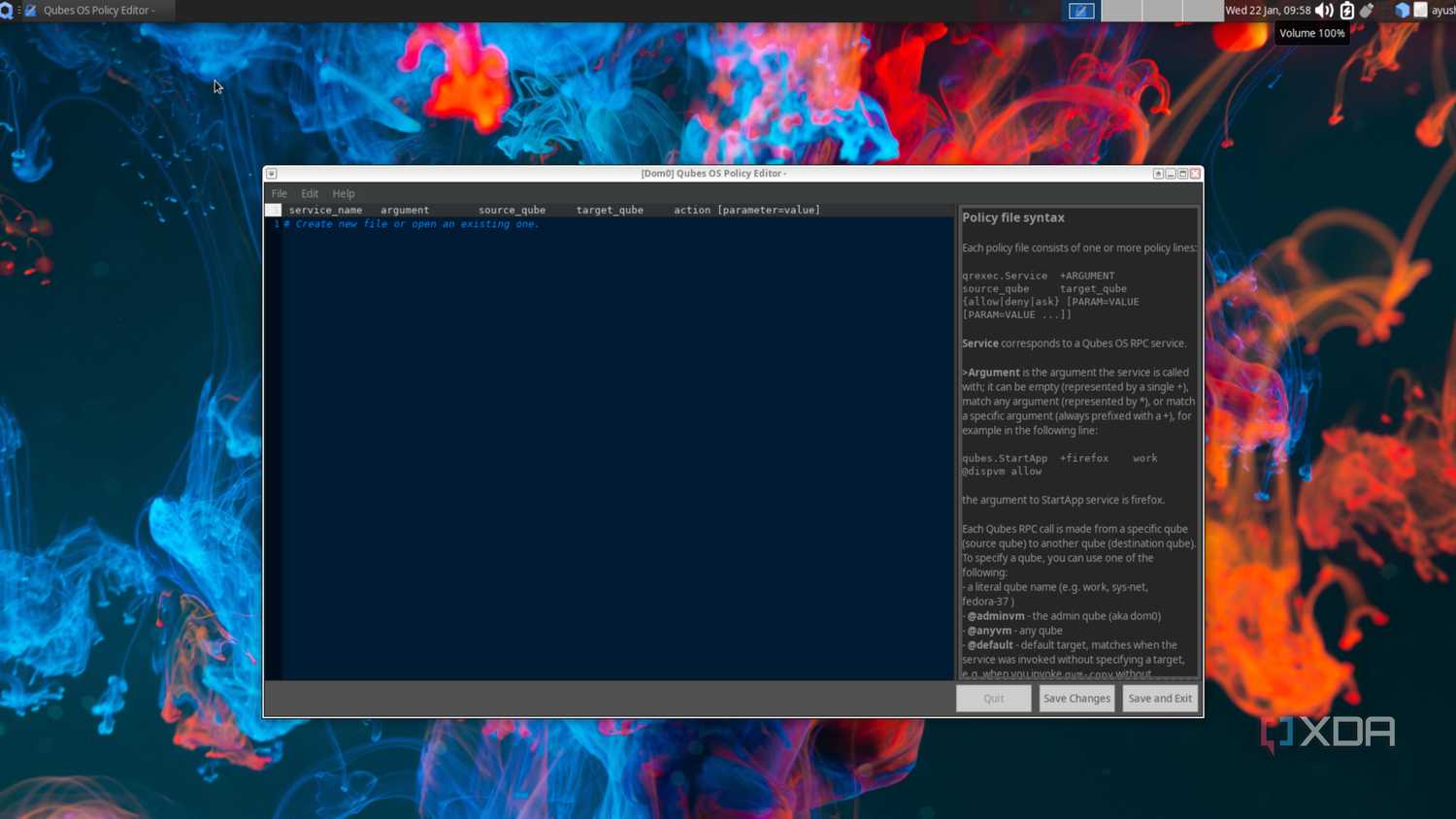
Task: Click the Save Changes button
Action: 1076,699
